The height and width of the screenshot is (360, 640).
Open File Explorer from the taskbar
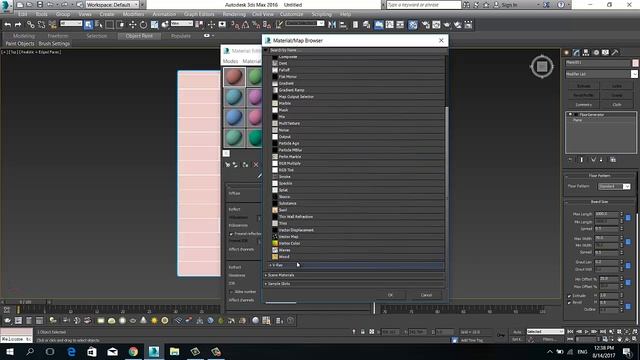(x=174, y=351)
